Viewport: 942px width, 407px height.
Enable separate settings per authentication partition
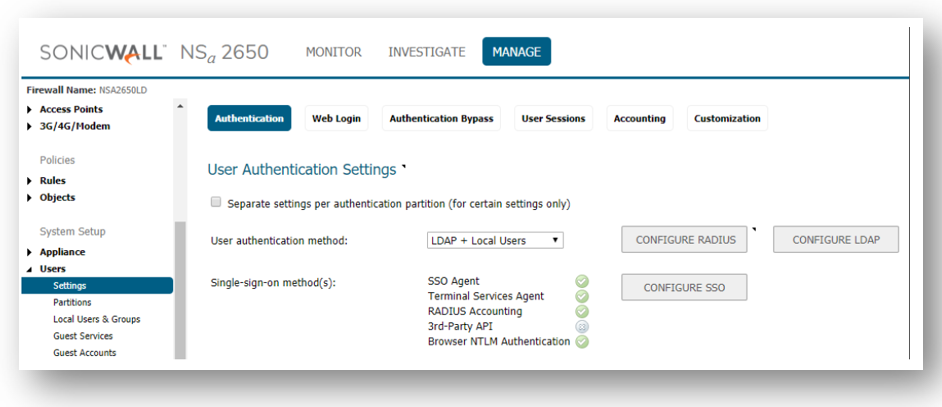coord(216,202)
